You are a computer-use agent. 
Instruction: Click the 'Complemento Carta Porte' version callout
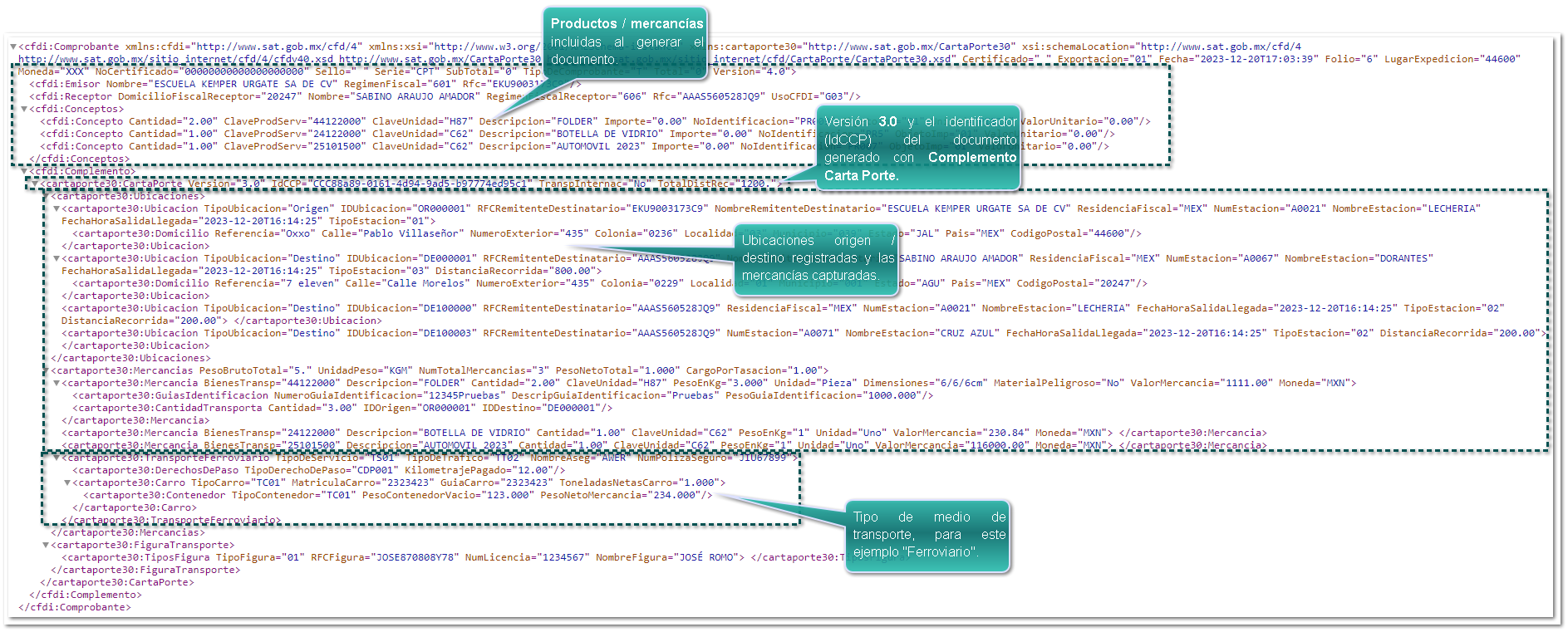[x=919, y=149]
